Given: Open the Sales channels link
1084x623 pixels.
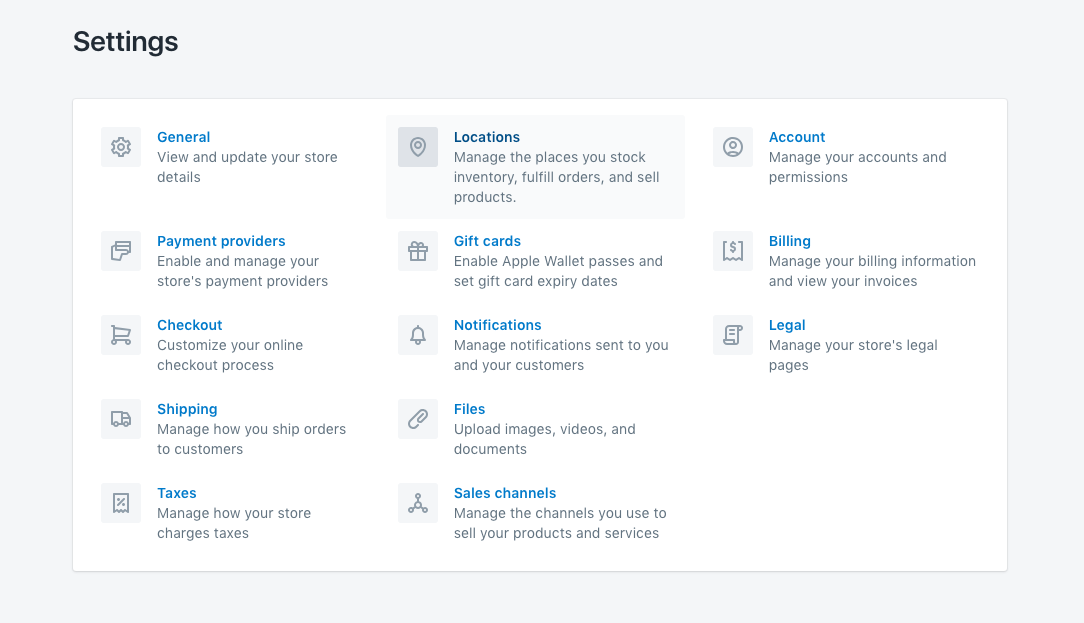Looking at the screenshot, I should pos(505,493).
